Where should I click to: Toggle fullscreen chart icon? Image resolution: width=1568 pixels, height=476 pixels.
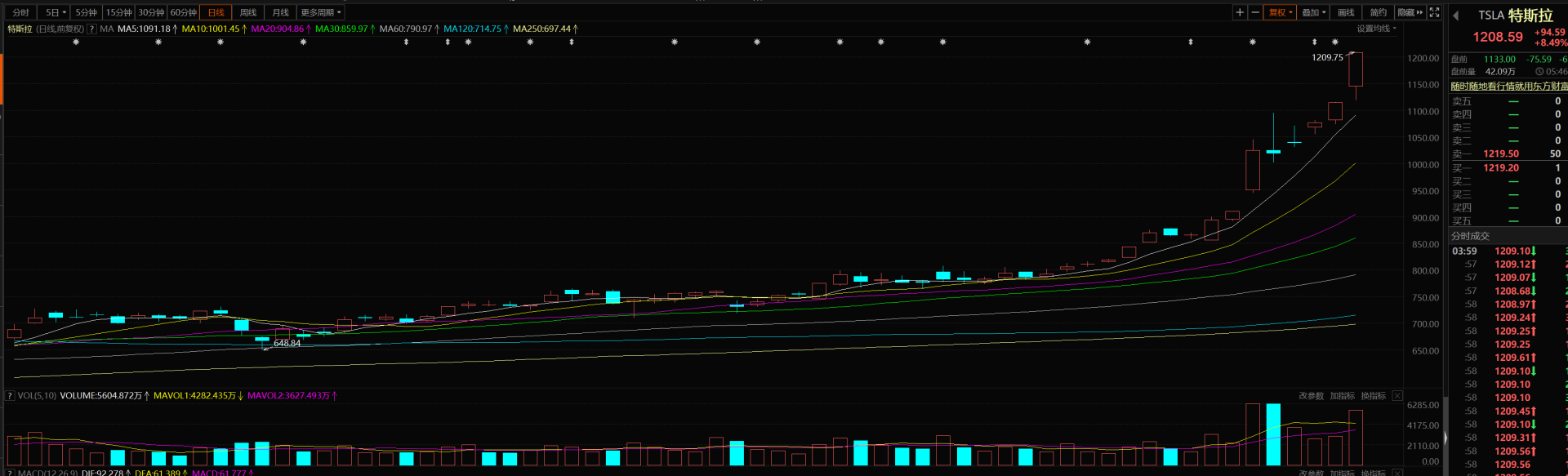click(x=1434, y=12)
